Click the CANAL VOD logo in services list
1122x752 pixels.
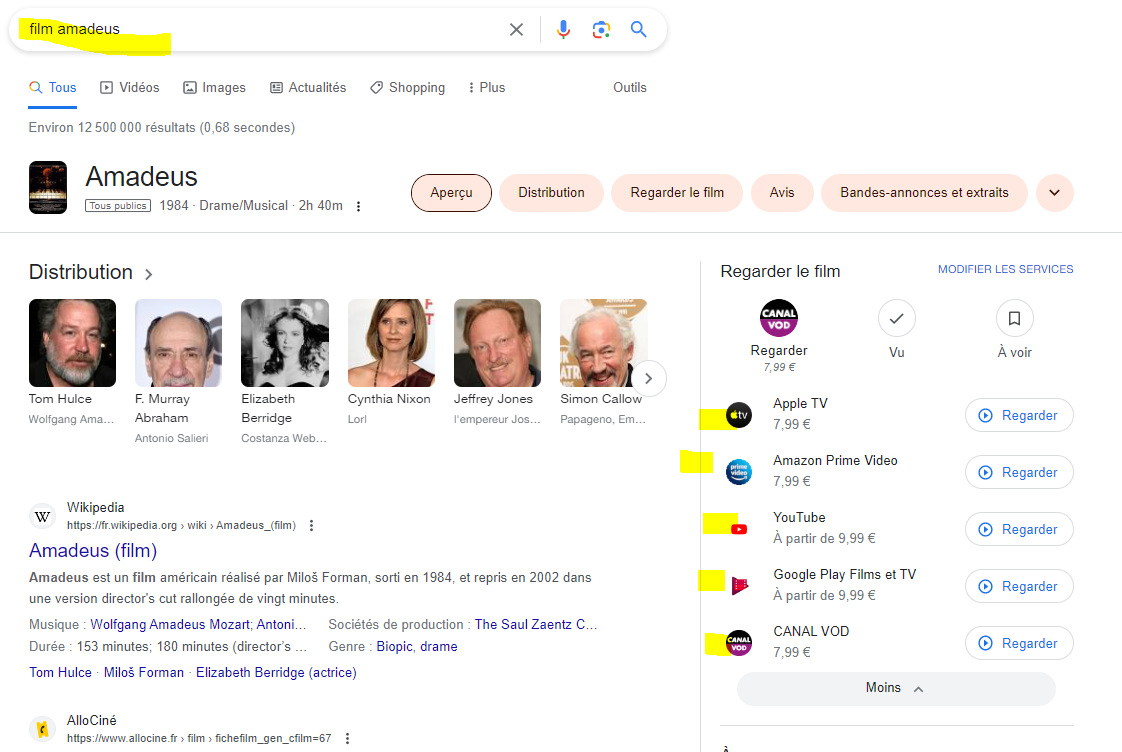pos(739,643)
